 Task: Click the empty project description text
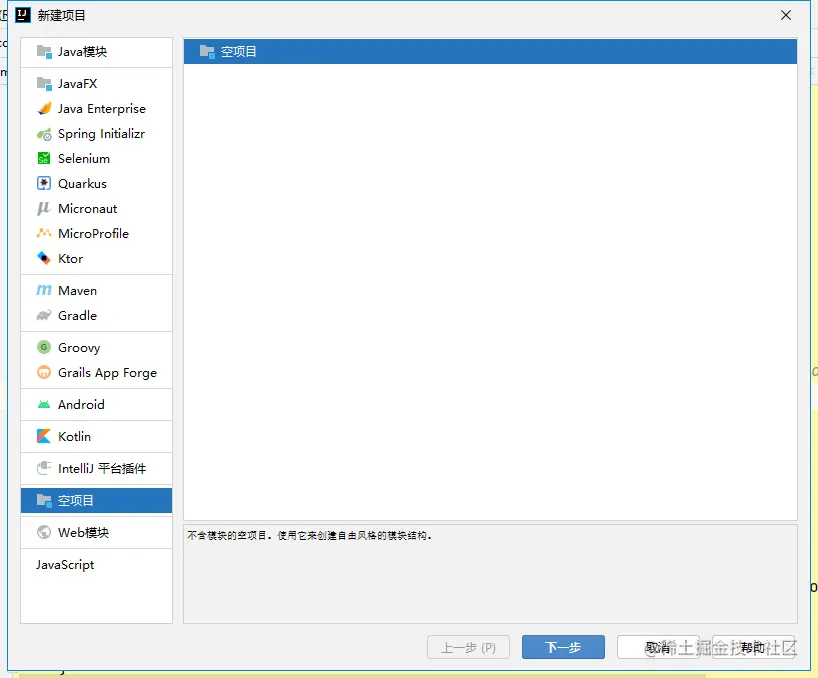coord(310,536)
